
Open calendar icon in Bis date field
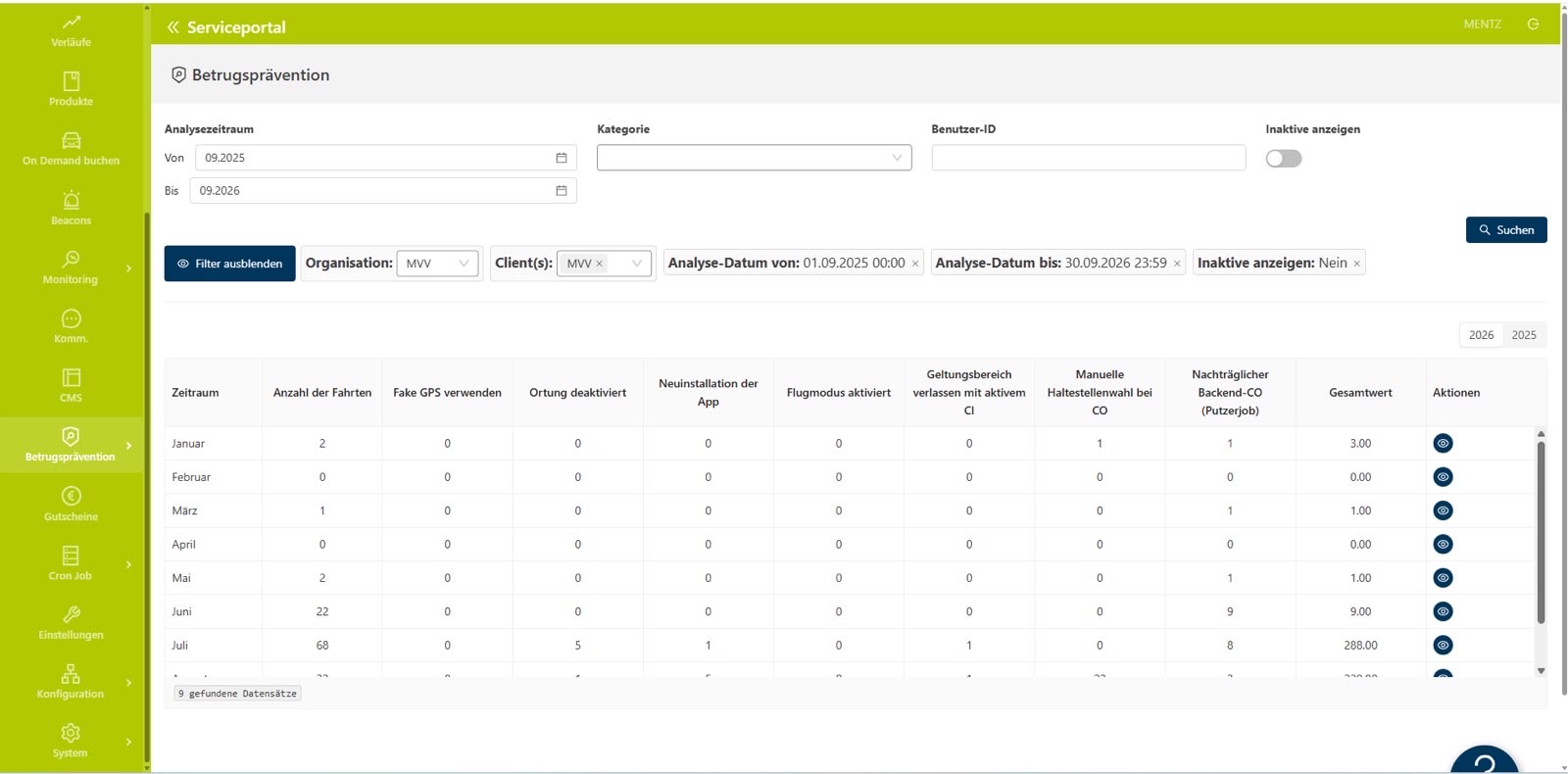click(562, 191)
